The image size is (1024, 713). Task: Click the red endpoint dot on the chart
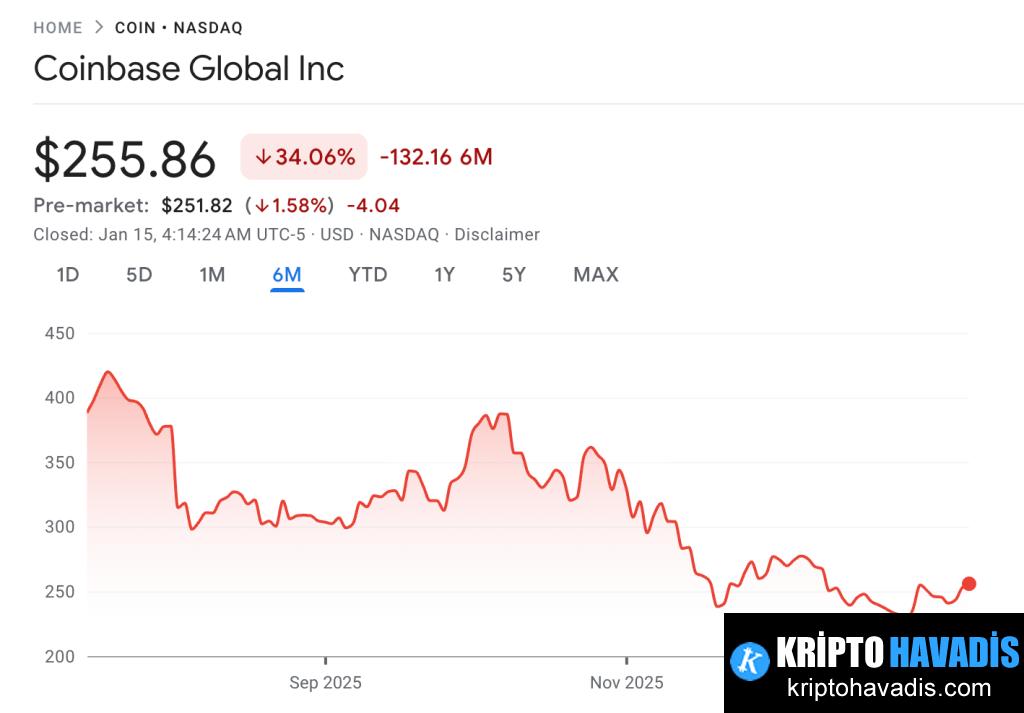click(968, 583)
